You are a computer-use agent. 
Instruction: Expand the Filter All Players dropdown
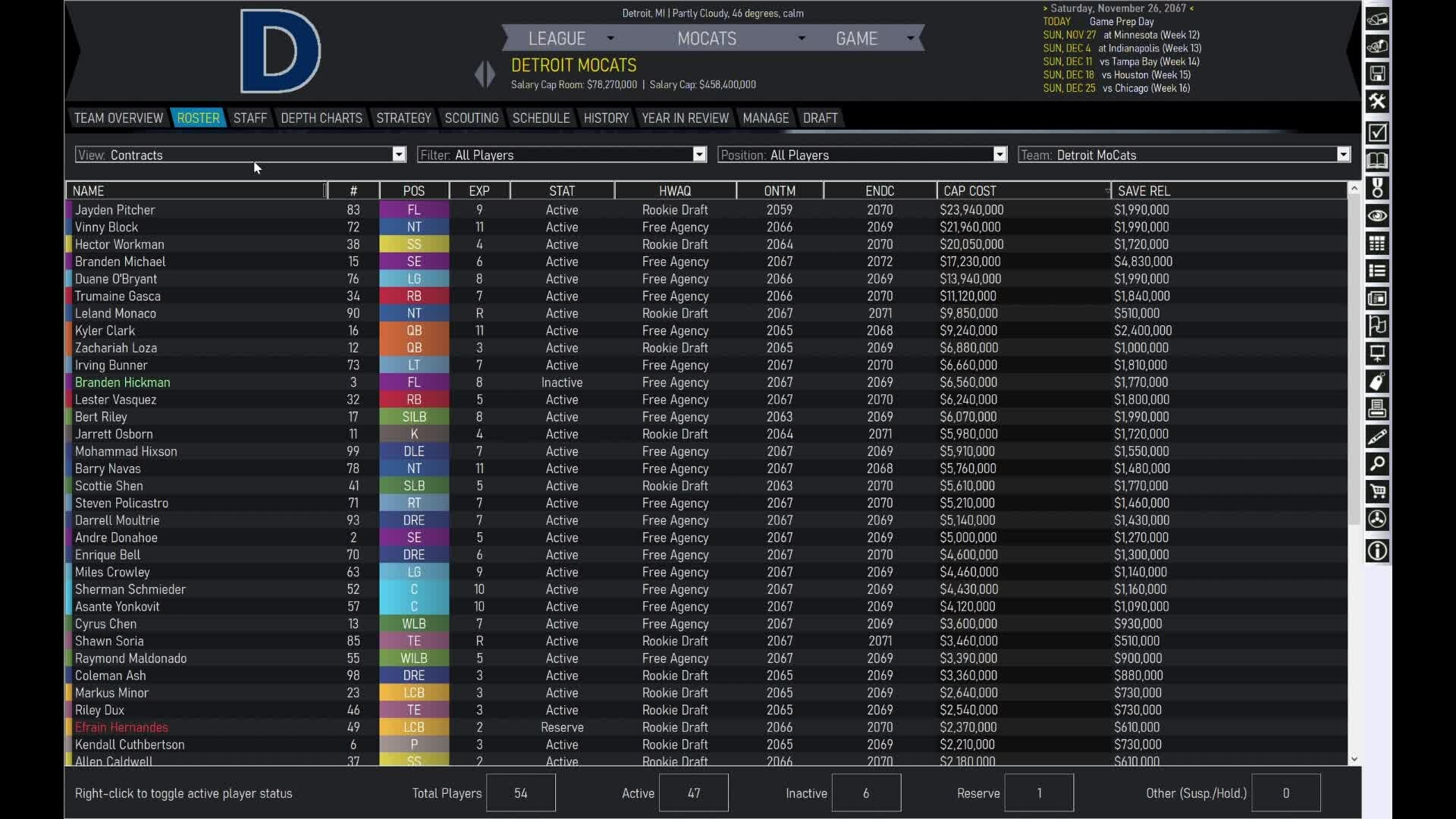698,155
